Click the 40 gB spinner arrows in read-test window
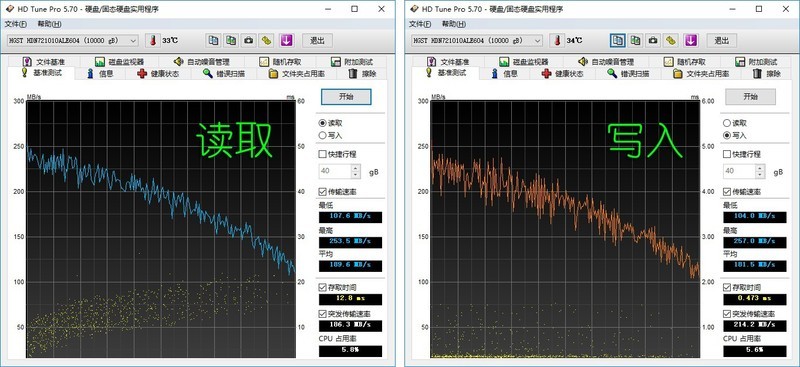The width and height of the screenshot is (800, 367). (x=356, y=171)
